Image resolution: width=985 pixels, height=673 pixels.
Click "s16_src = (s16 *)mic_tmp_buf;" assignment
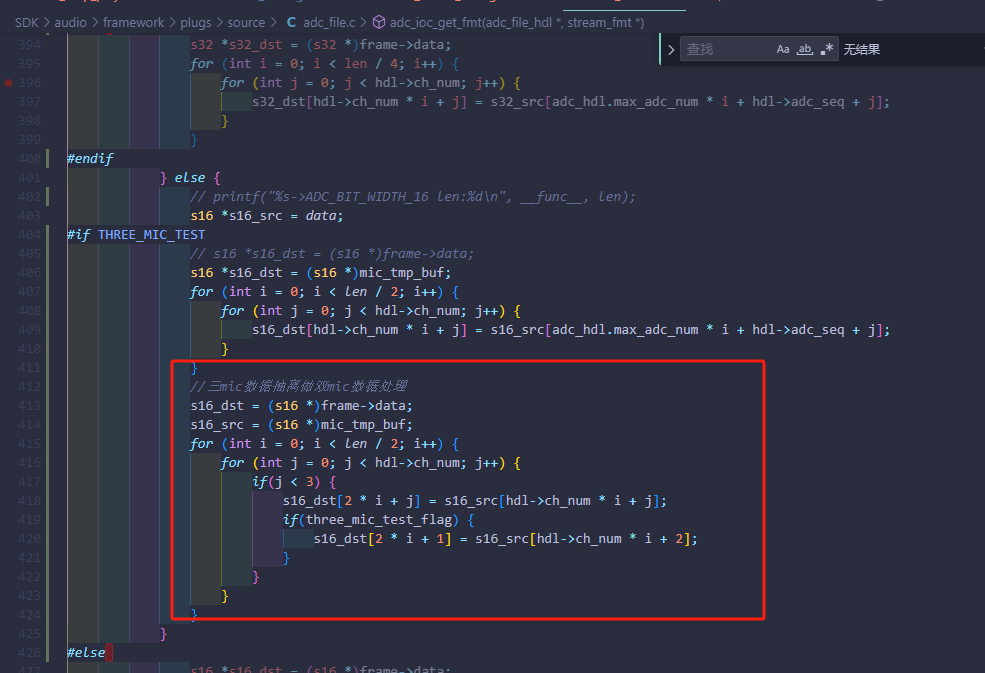pyautogui.click(x=302, y=425)
